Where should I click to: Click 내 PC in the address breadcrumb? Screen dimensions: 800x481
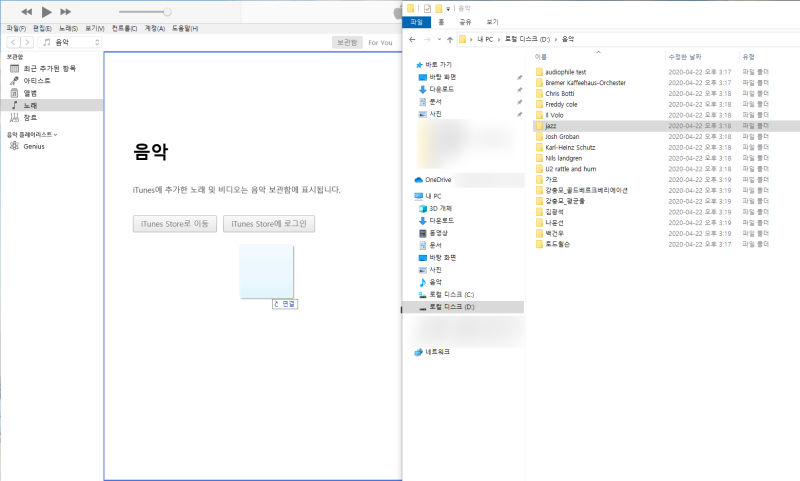pyautogui.click(x=485, y=39)
